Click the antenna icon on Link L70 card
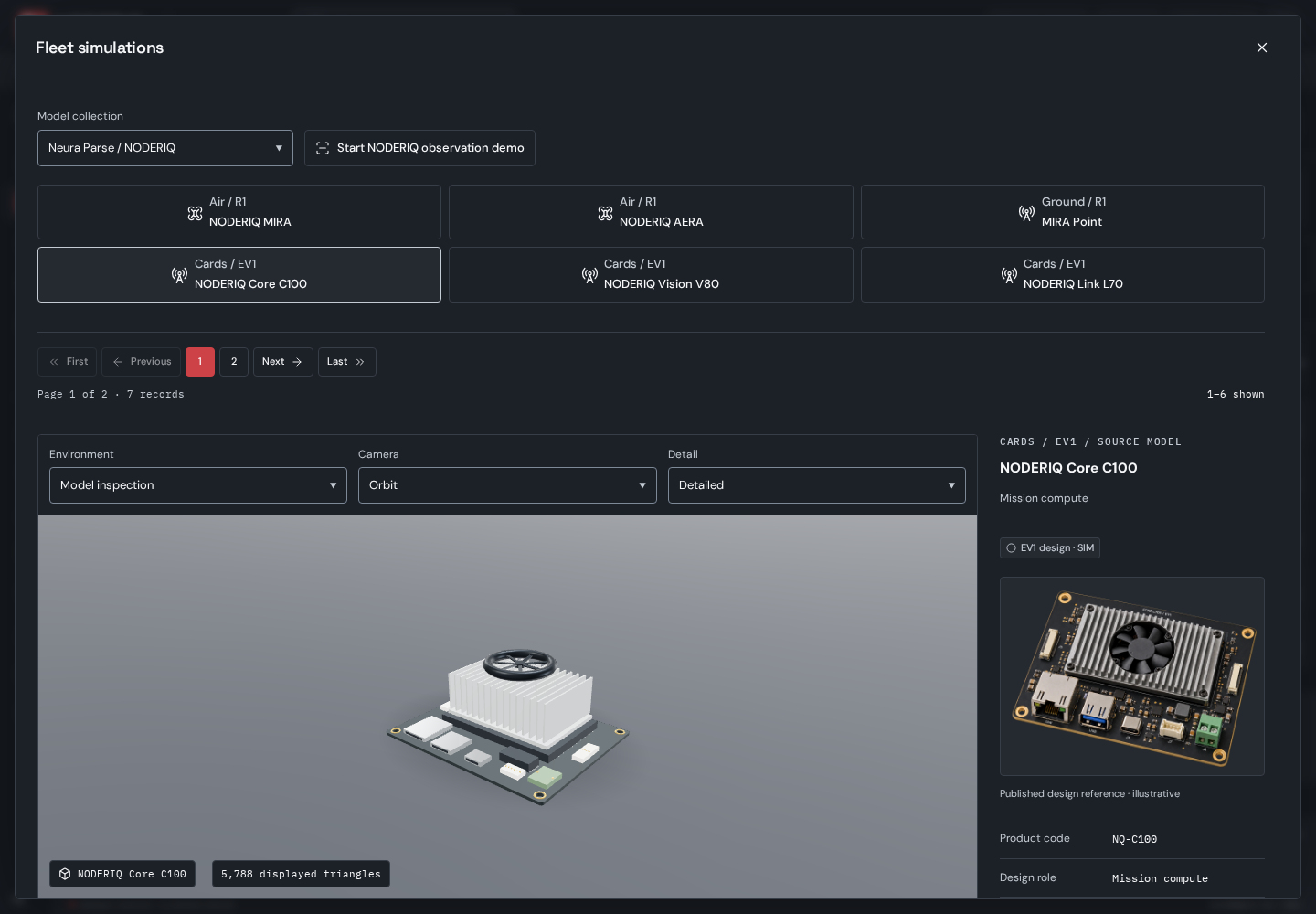This screenshot has width=1316, height=914. pos(1009,275)
